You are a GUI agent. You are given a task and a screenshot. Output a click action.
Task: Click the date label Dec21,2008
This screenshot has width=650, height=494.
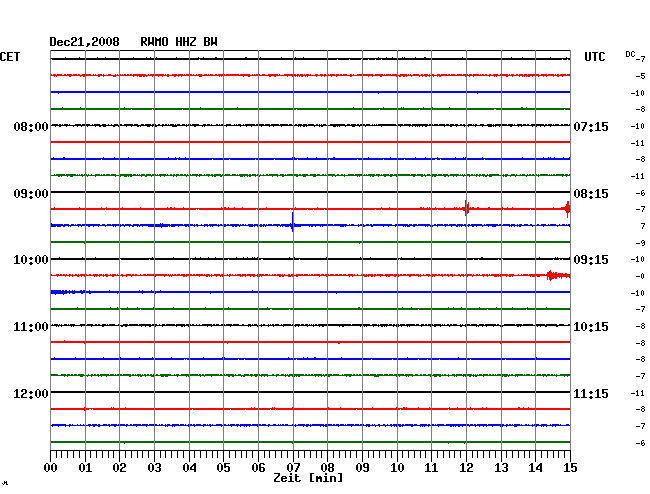[84, 42]
